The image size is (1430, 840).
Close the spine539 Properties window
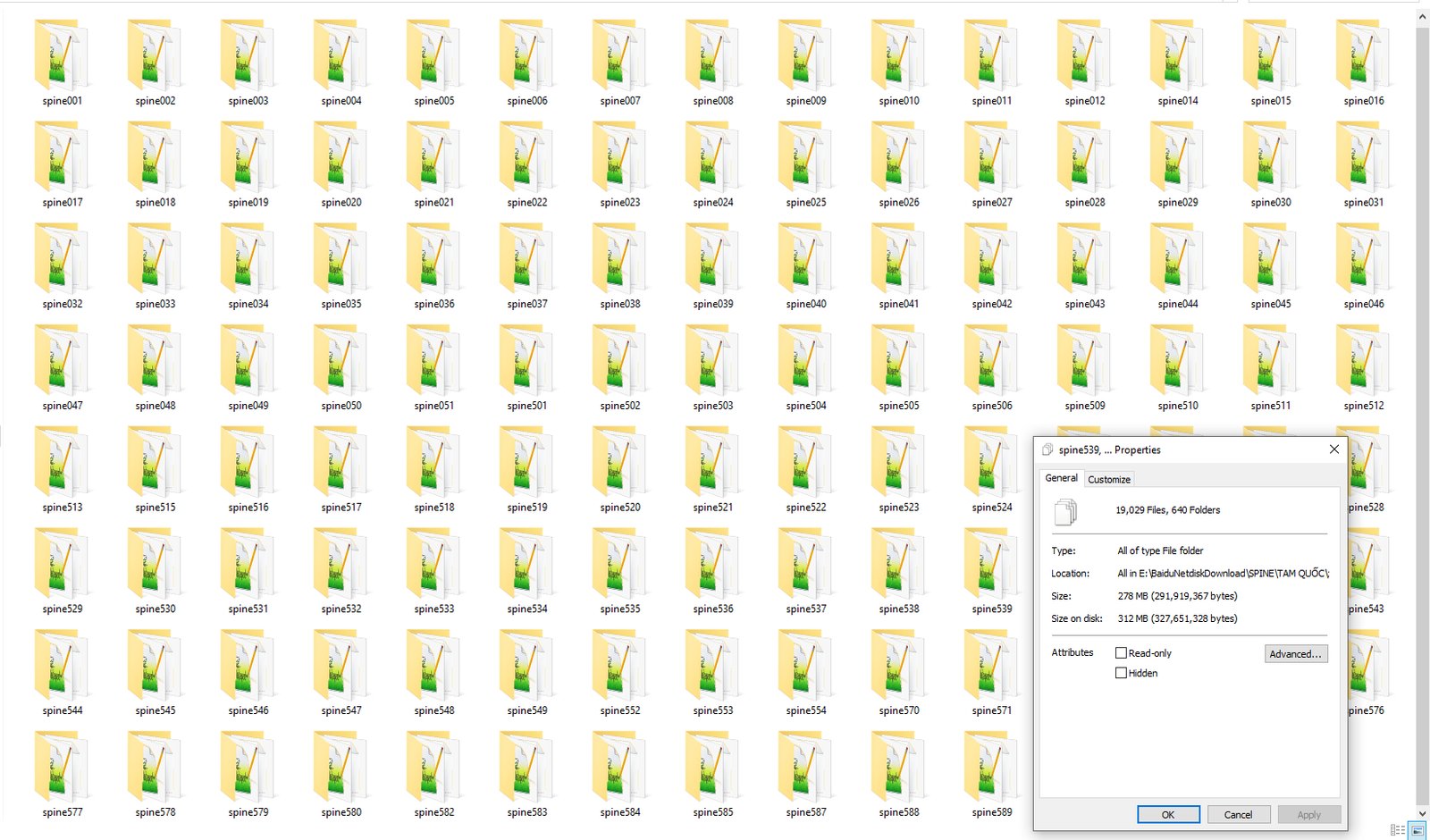click(1333, 449)
